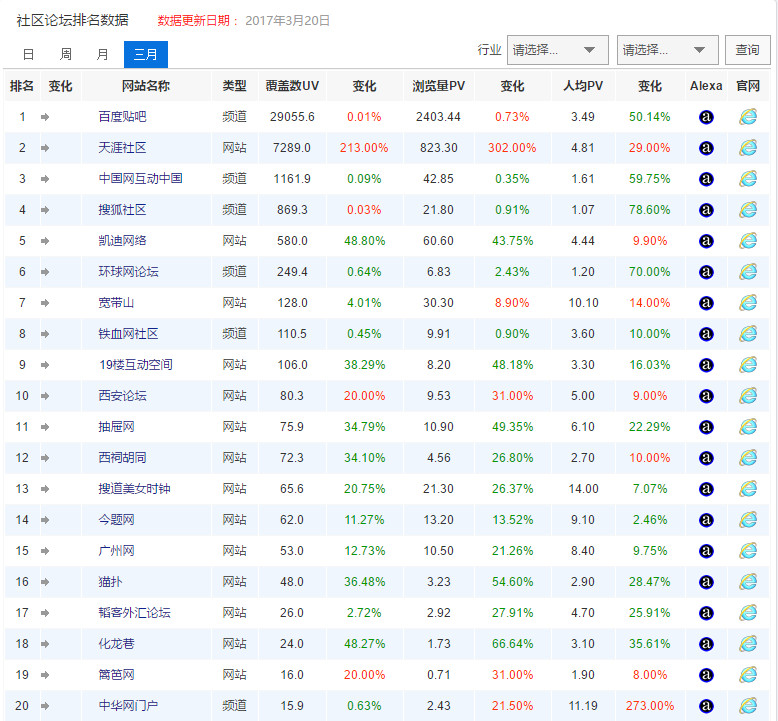Open the first 行业 请选择 dropdown
Image resolution: width=778 pixels, height=721 pixels.
[558, 50]
